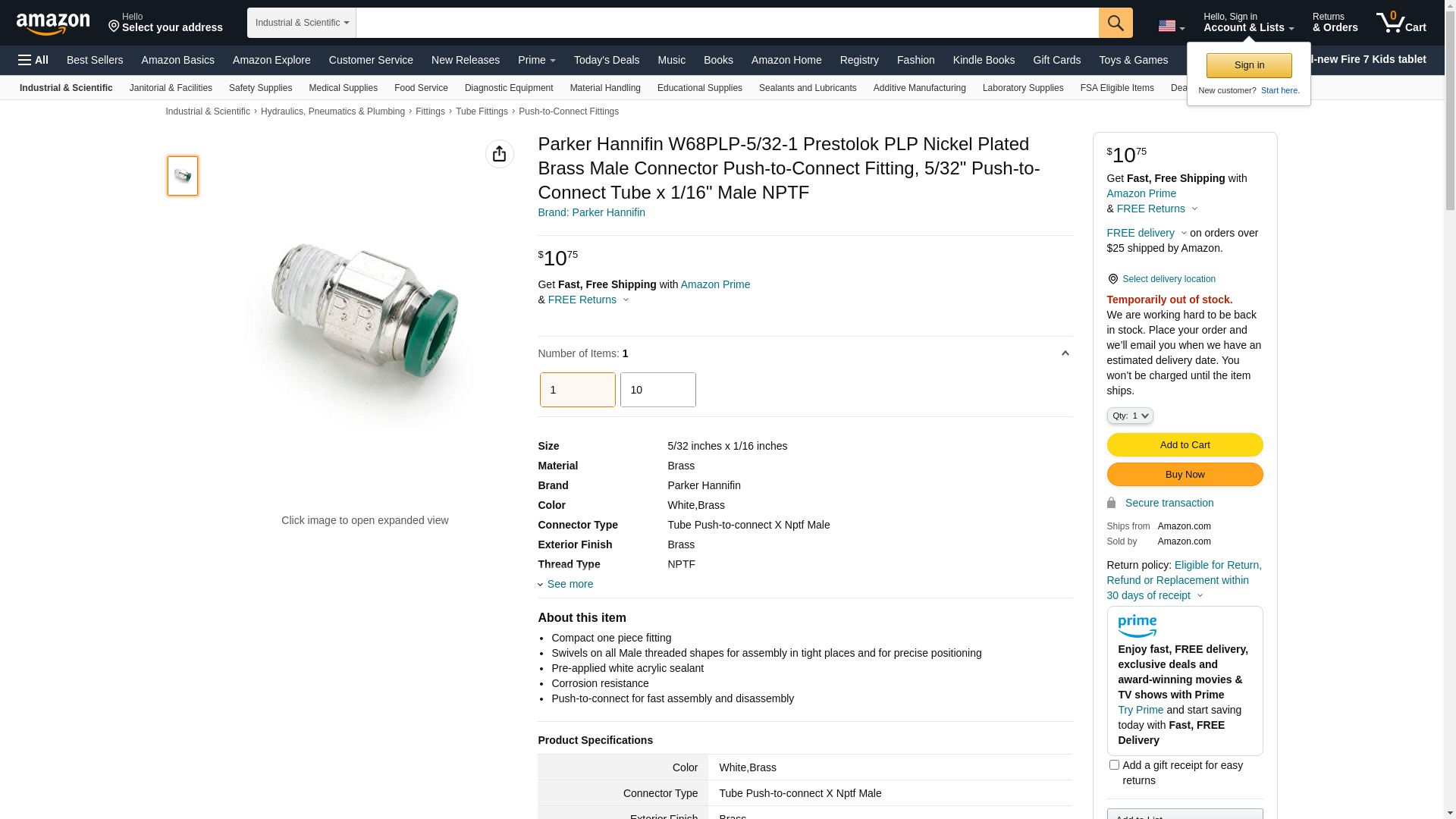The image size is (1456, 819).
Task: Click the magnifying glass search button
Action: pyautogui.click(x=1115, y=23)
